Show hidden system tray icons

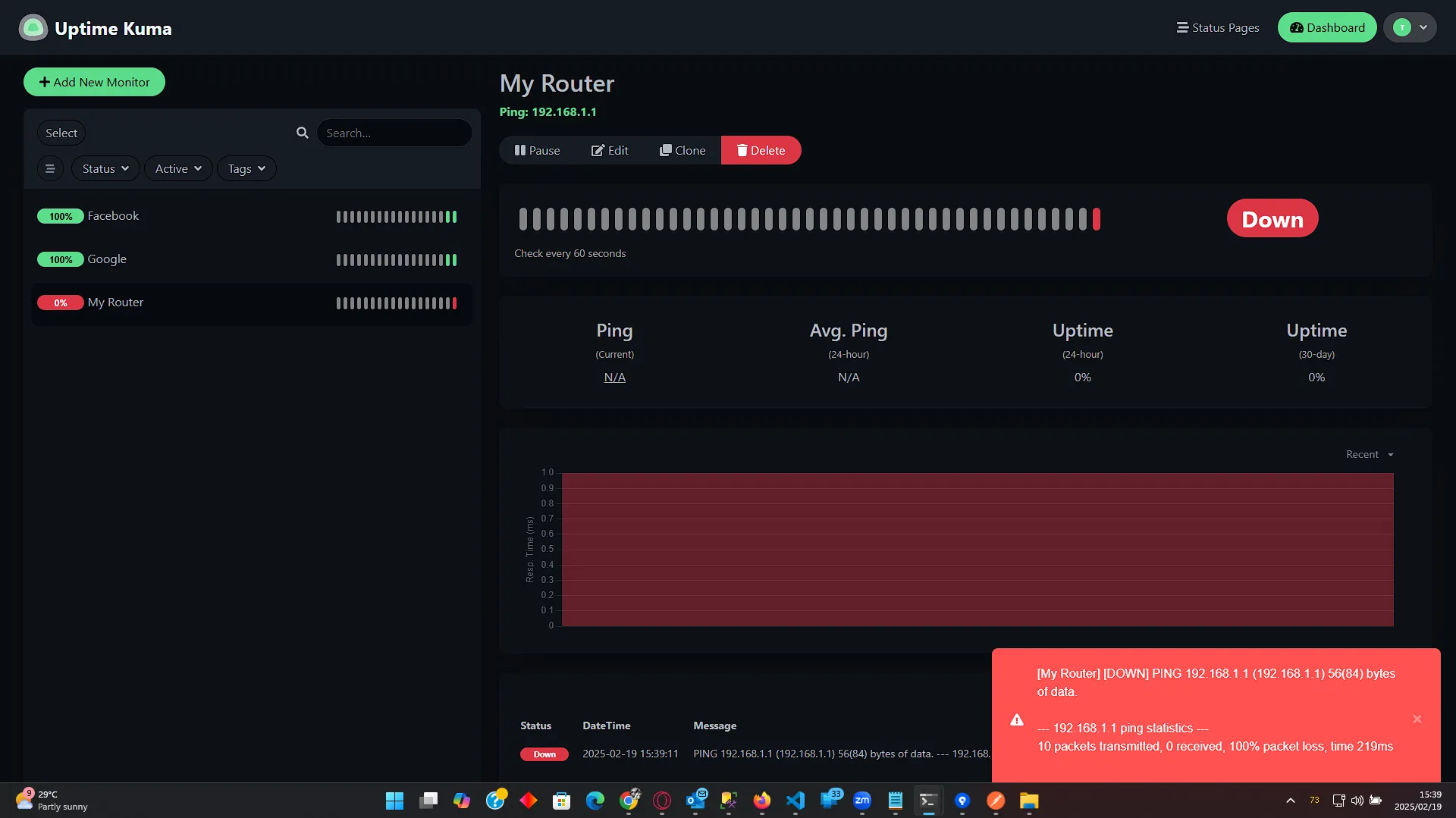tap(1290, 801)
